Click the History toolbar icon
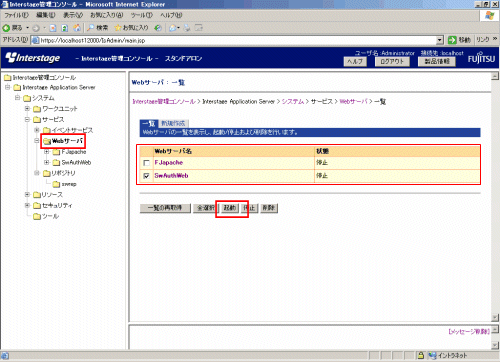This screenshot has width=500, height=362. 158,28
